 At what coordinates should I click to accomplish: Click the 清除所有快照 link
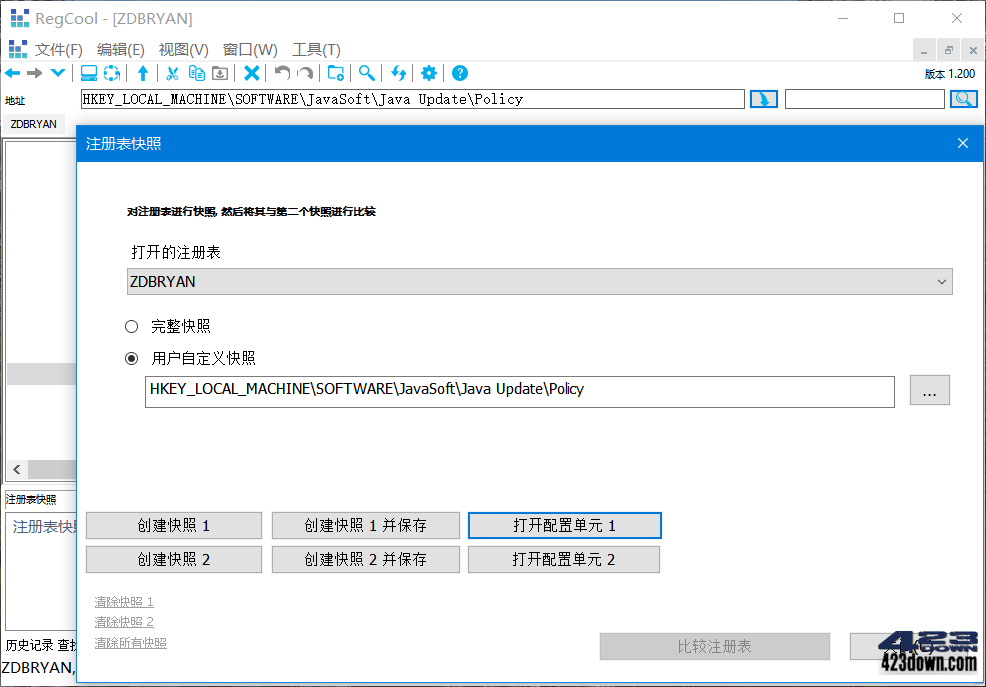coord(130,642)
